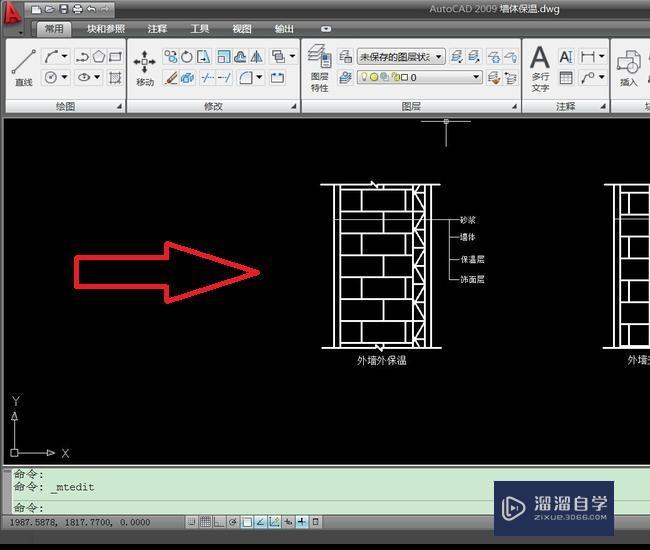
Task: Select the trim tool
Action: click(x=207, y=78)
